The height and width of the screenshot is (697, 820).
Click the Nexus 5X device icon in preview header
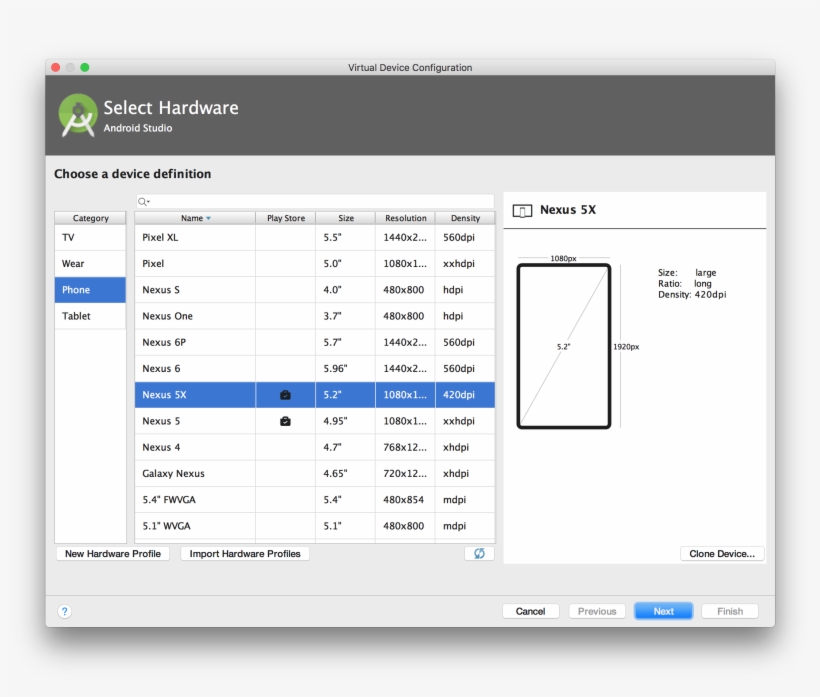[522, 210]
